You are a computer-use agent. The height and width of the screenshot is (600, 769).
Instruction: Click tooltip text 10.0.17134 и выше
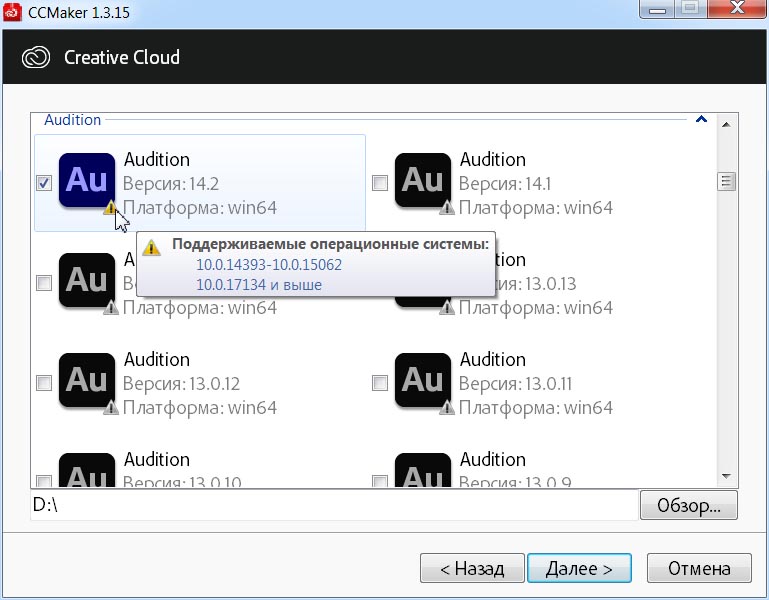point(259,285)
